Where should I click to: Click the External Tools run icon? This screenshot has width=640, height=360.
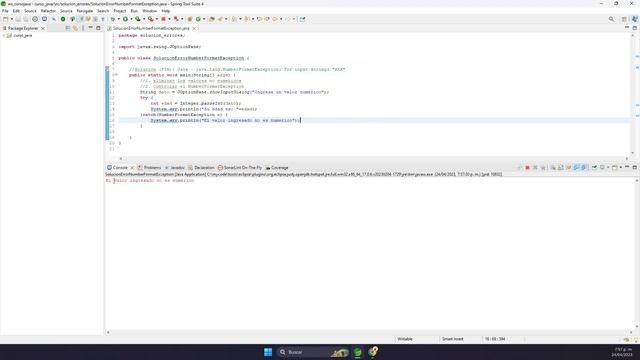pyautogui.click(x=151, y=19)
